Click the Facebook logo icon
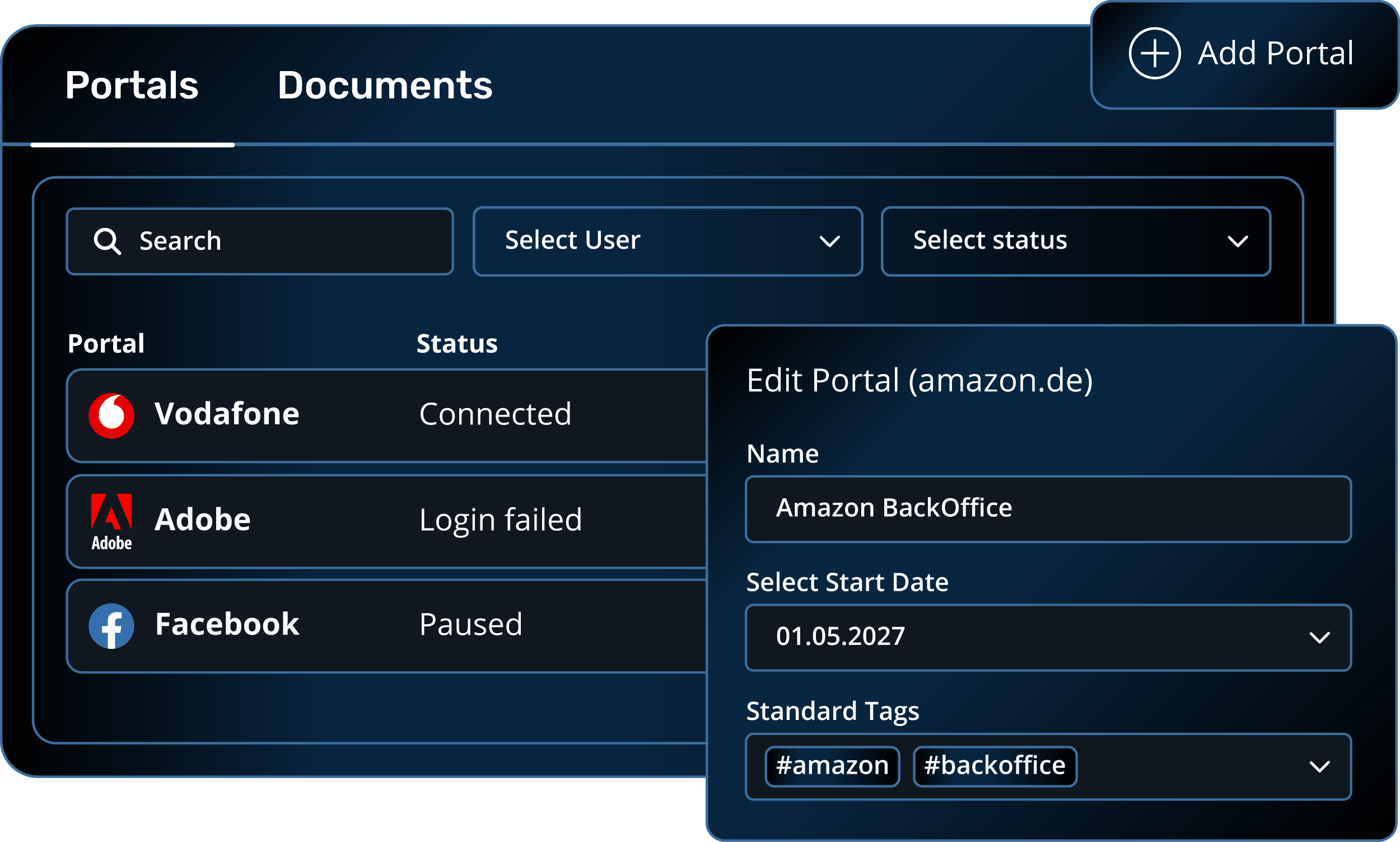Viewport: 1400px width, 842px height. tap(111, 626)
